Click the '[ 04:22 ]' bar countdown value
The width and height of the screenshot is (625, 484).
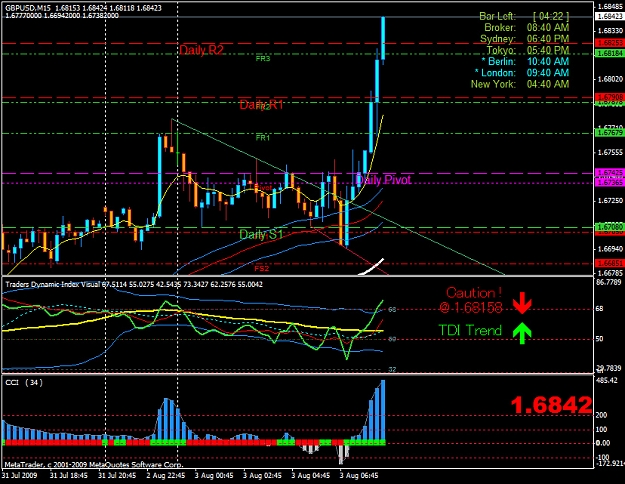click(x=551, y=16)
